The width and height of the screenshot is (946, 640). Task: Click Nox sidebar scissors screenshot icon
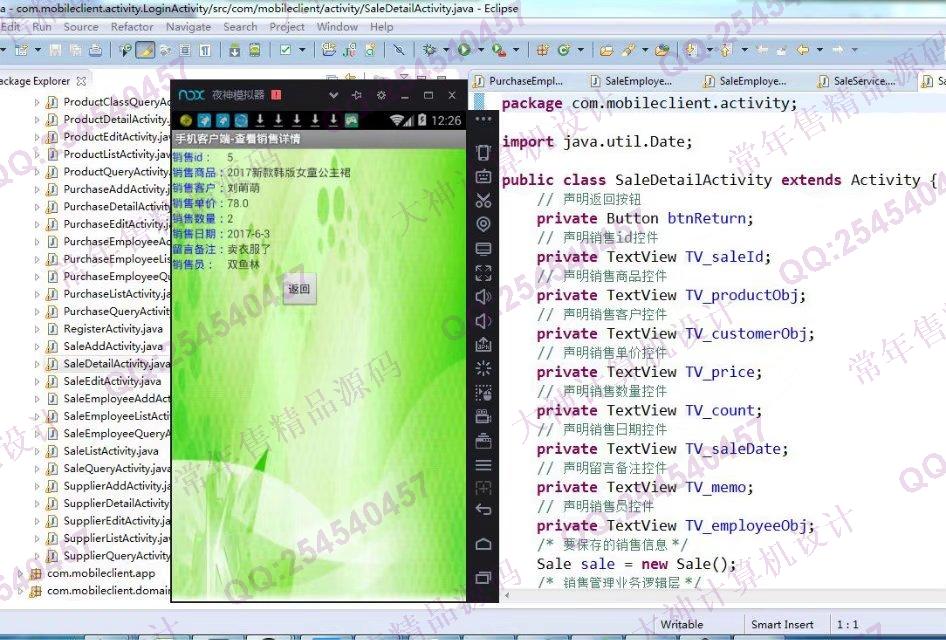(483, 200)
